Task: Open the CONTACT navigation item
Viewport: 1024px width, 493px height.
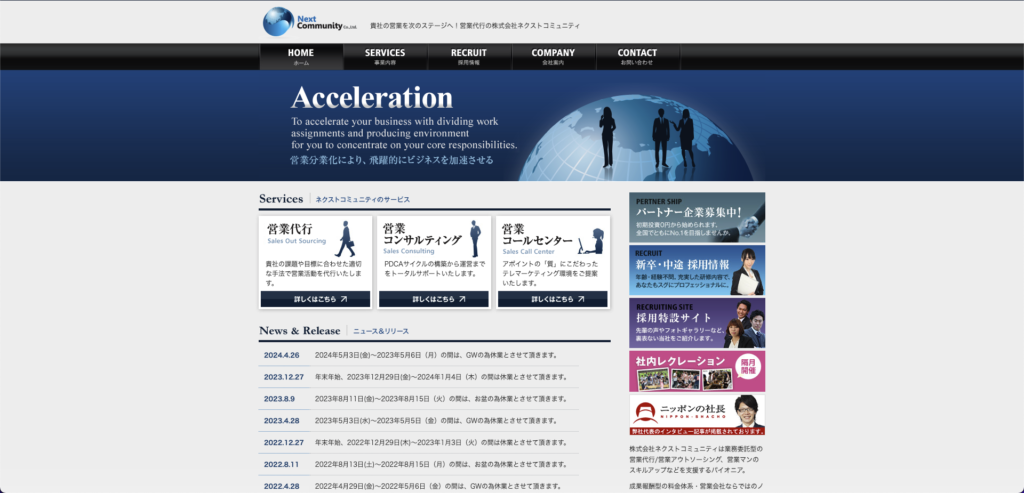Action: point(637,57)
